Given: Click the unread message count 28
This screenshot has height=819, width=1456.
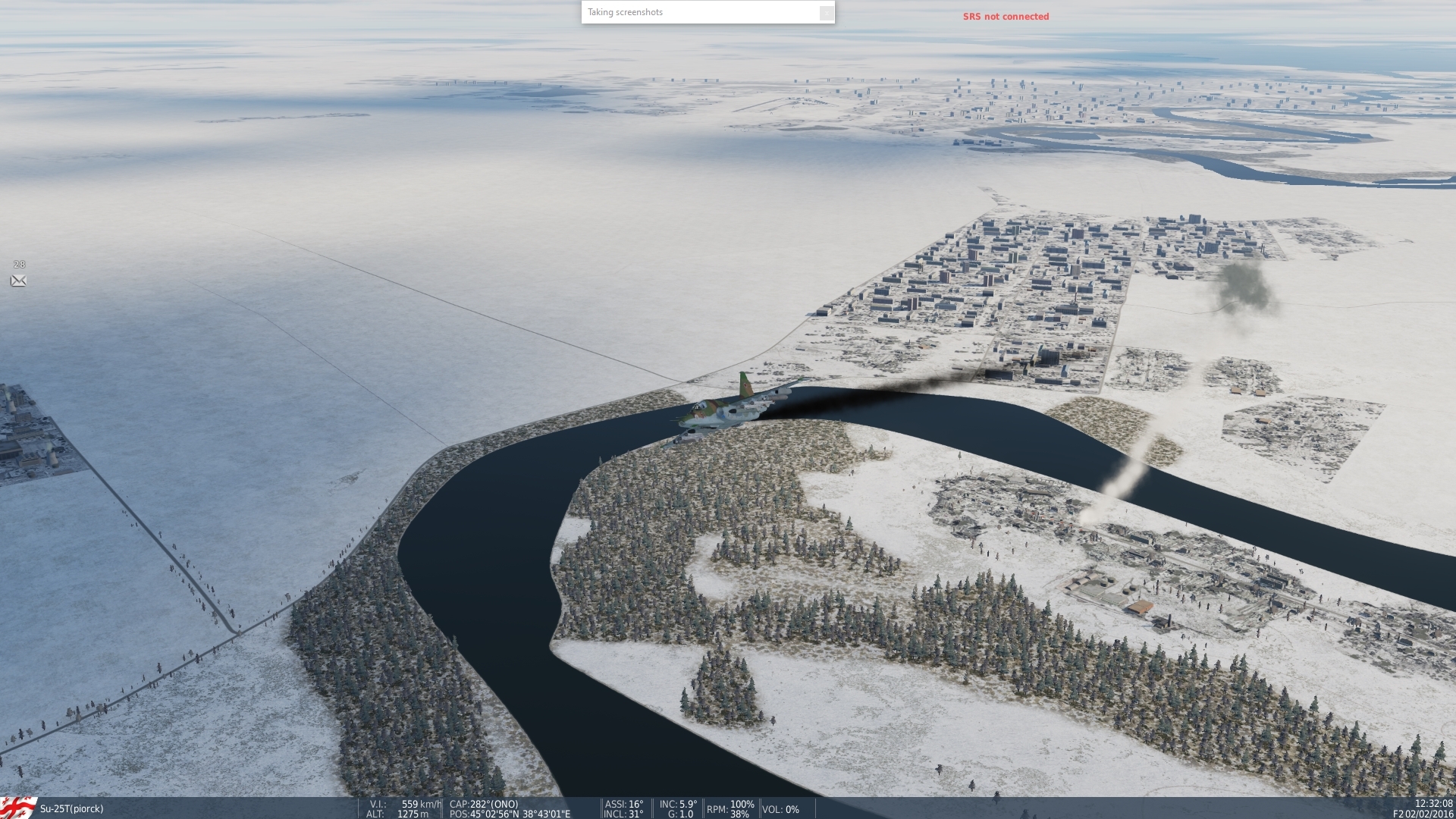Looking at the screenshot, I should coord(19,265).
